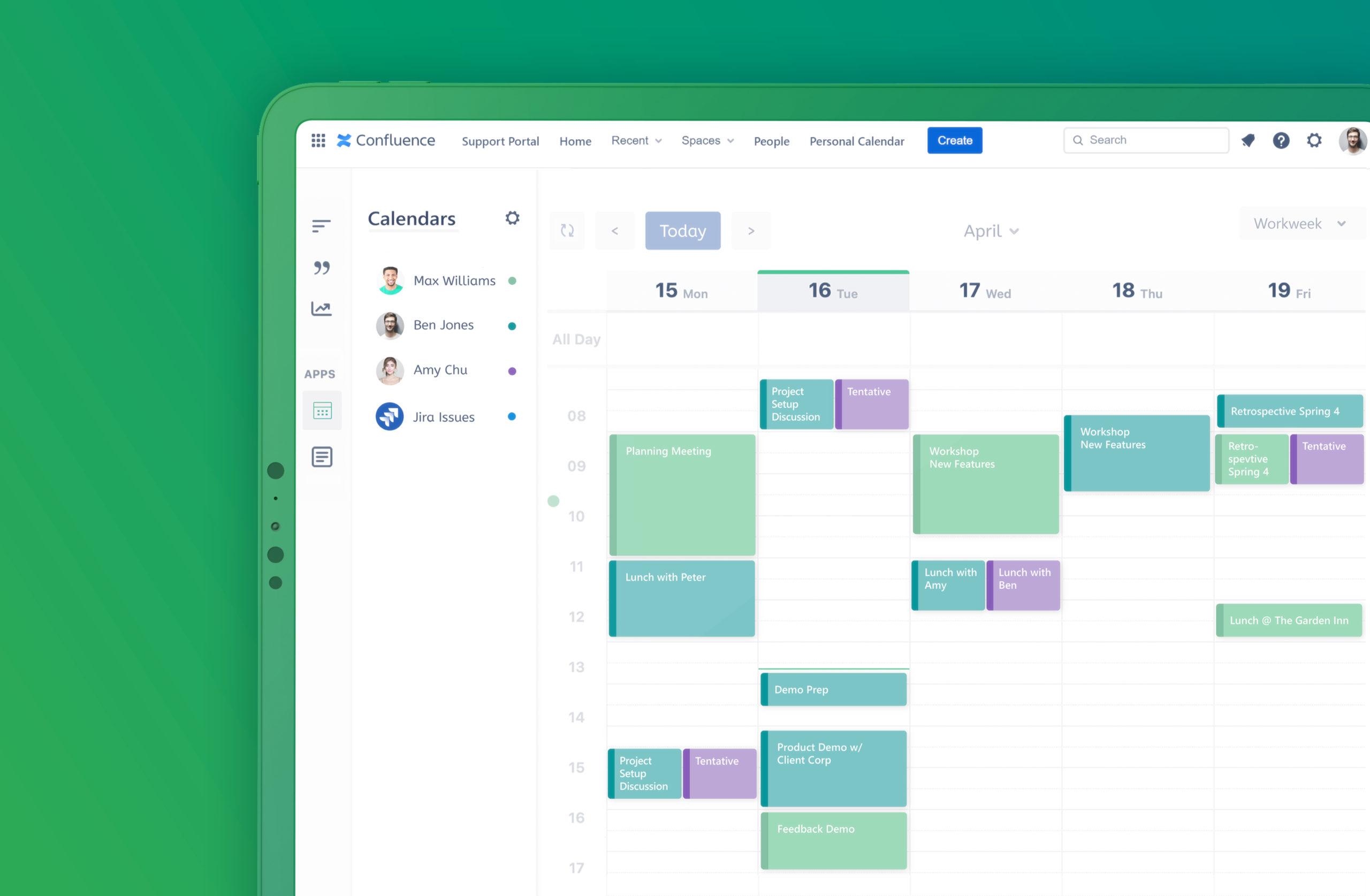Screen dimensions: 1370x896
Task: Click the Personal Calendar menu item
Action: pos(857,140)
